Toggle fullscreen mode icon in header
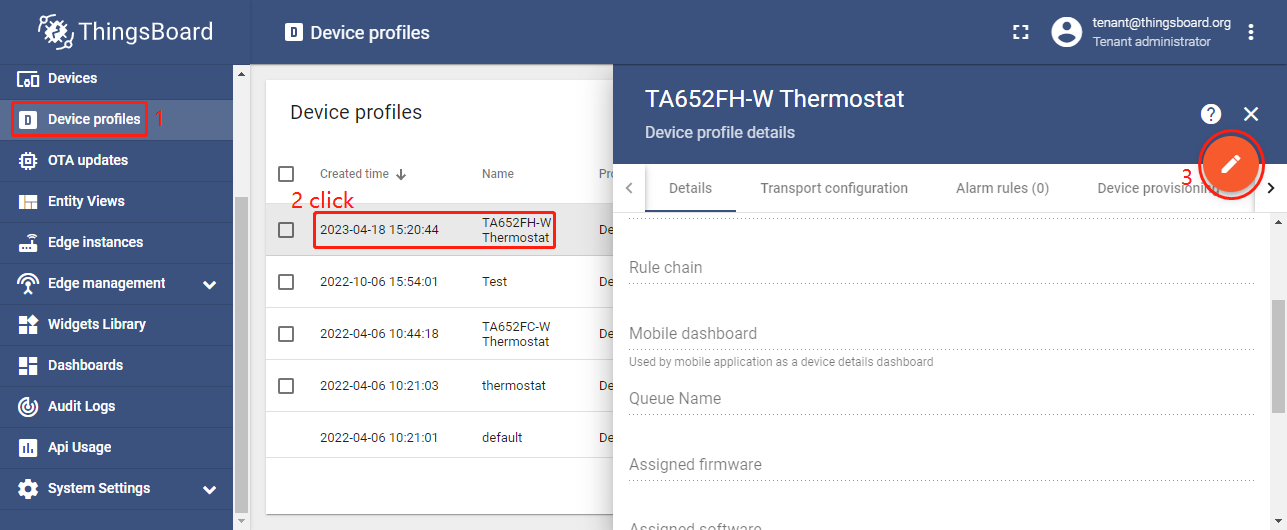Screen dimensions: 1287x530 (x=1020, y=32)
